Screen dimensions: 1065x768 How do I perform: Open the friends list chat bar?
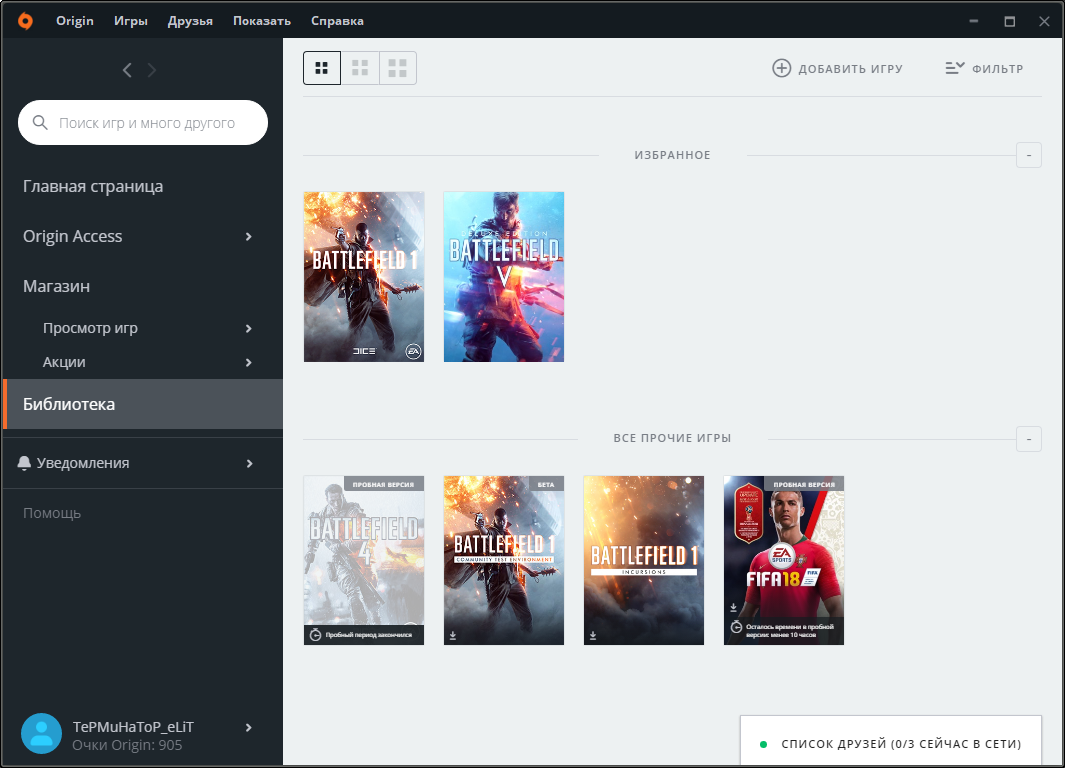(890, 742)
